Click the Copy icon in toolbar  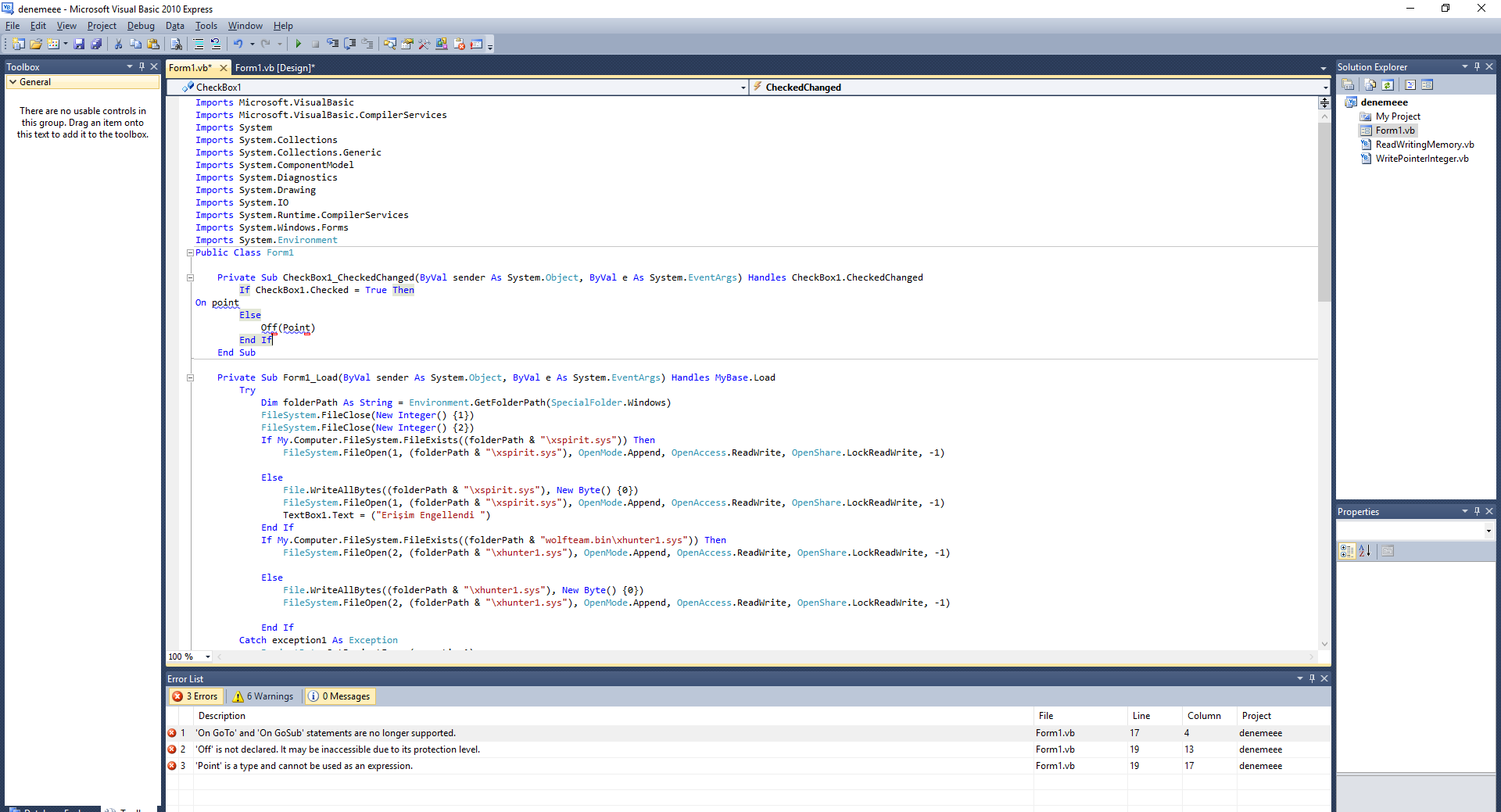coord(135,45)
